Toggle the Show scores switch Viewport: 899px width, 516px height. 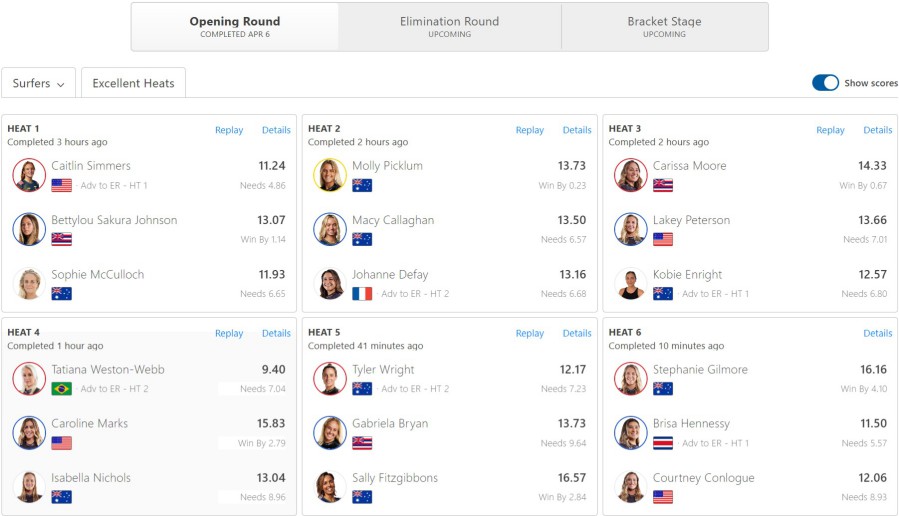[825, 83]
